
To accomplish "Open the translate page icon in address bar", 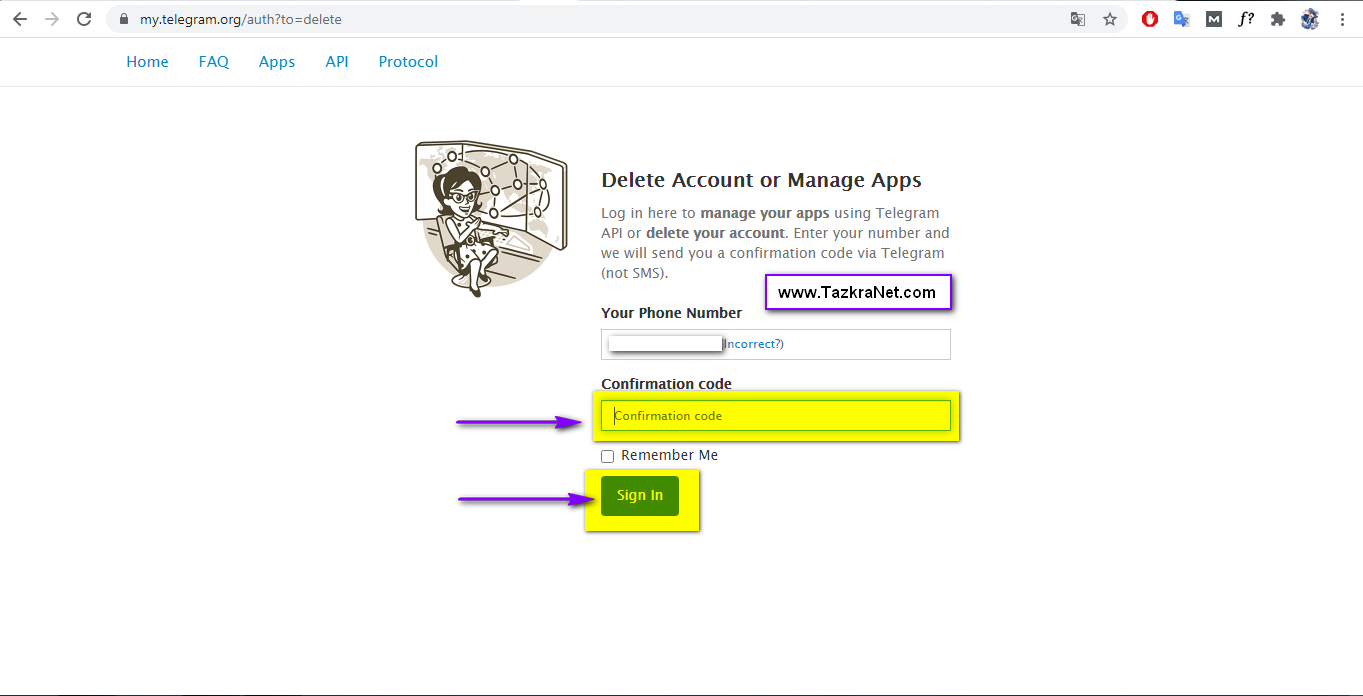I will click(x=1077, y=19).
